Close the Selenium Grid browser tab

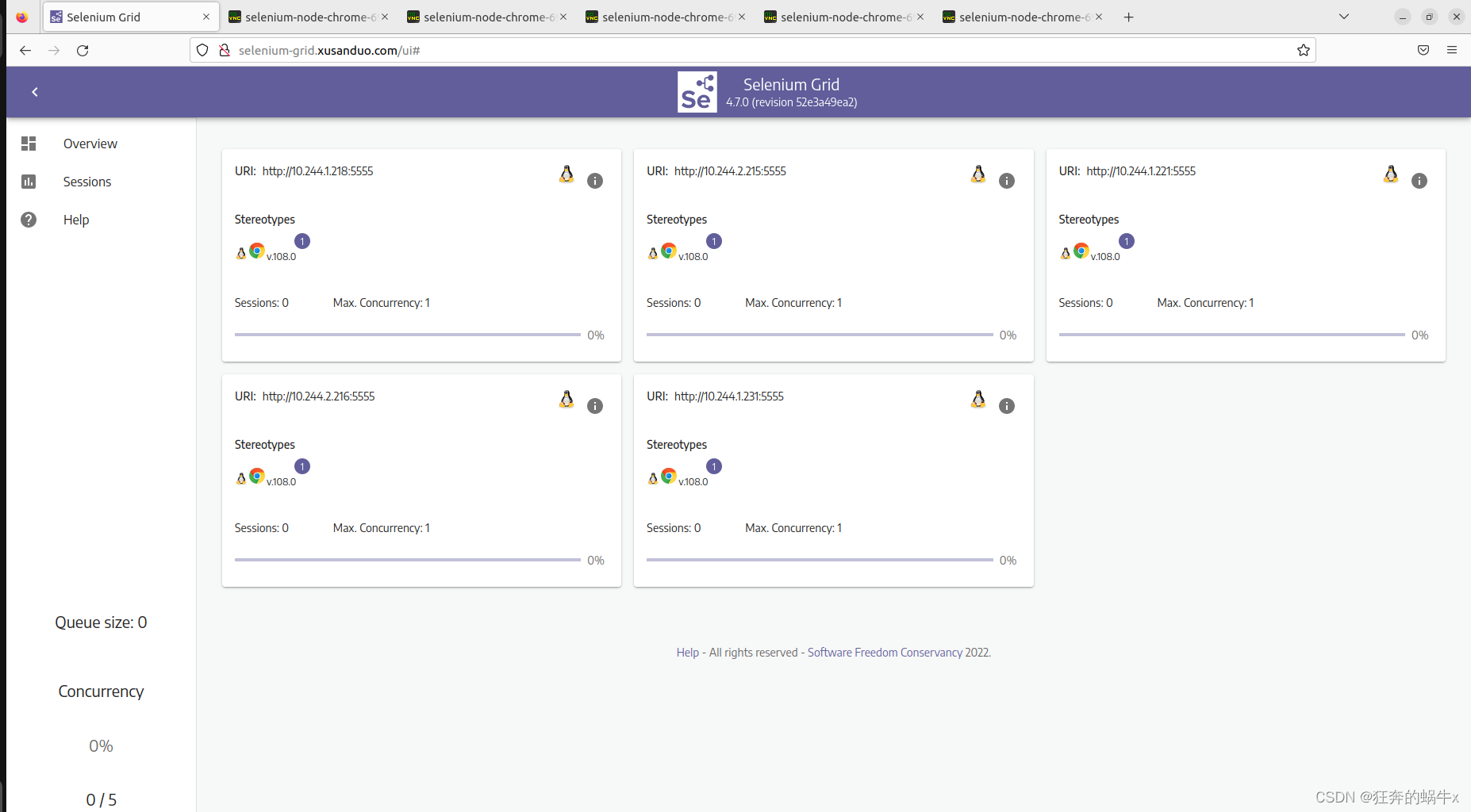point(206,17)
